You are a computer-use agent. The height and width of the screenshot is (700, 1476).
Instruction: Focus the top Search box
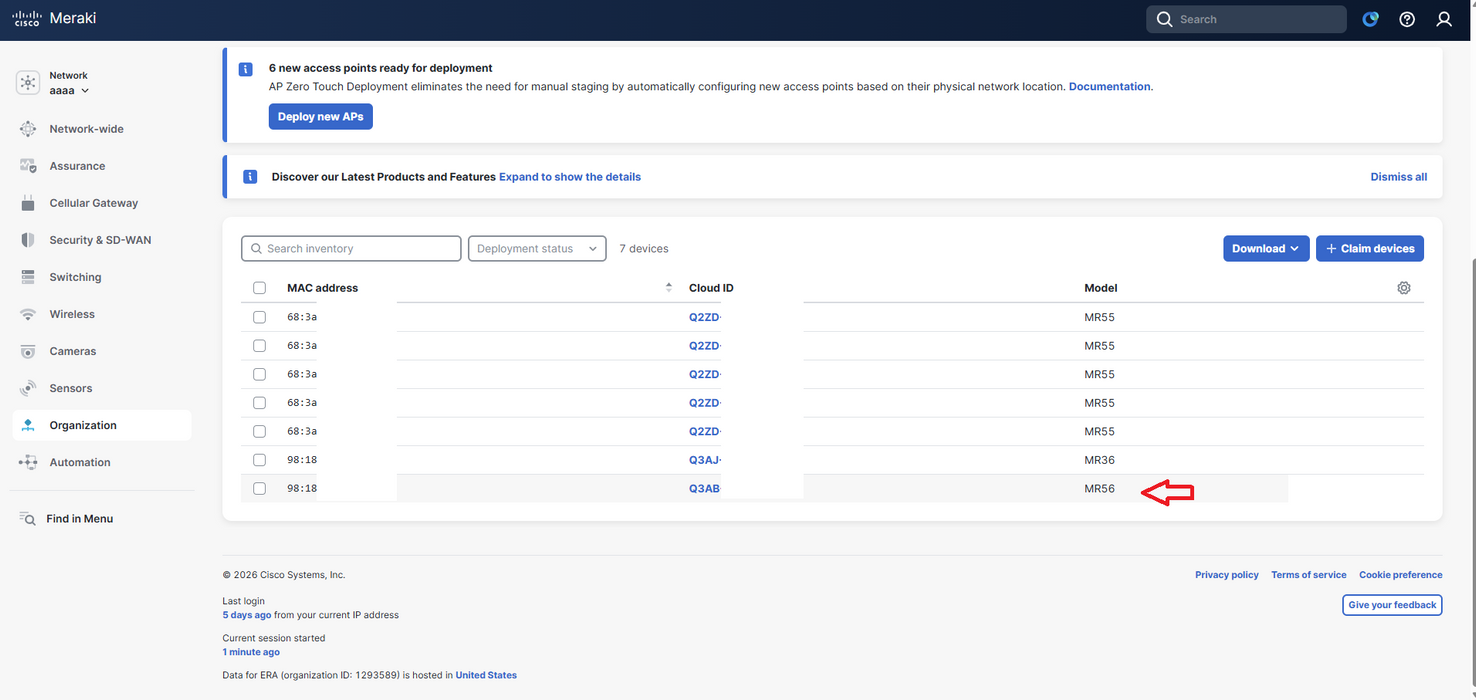pyautogui.click(x=1246, y=19)
